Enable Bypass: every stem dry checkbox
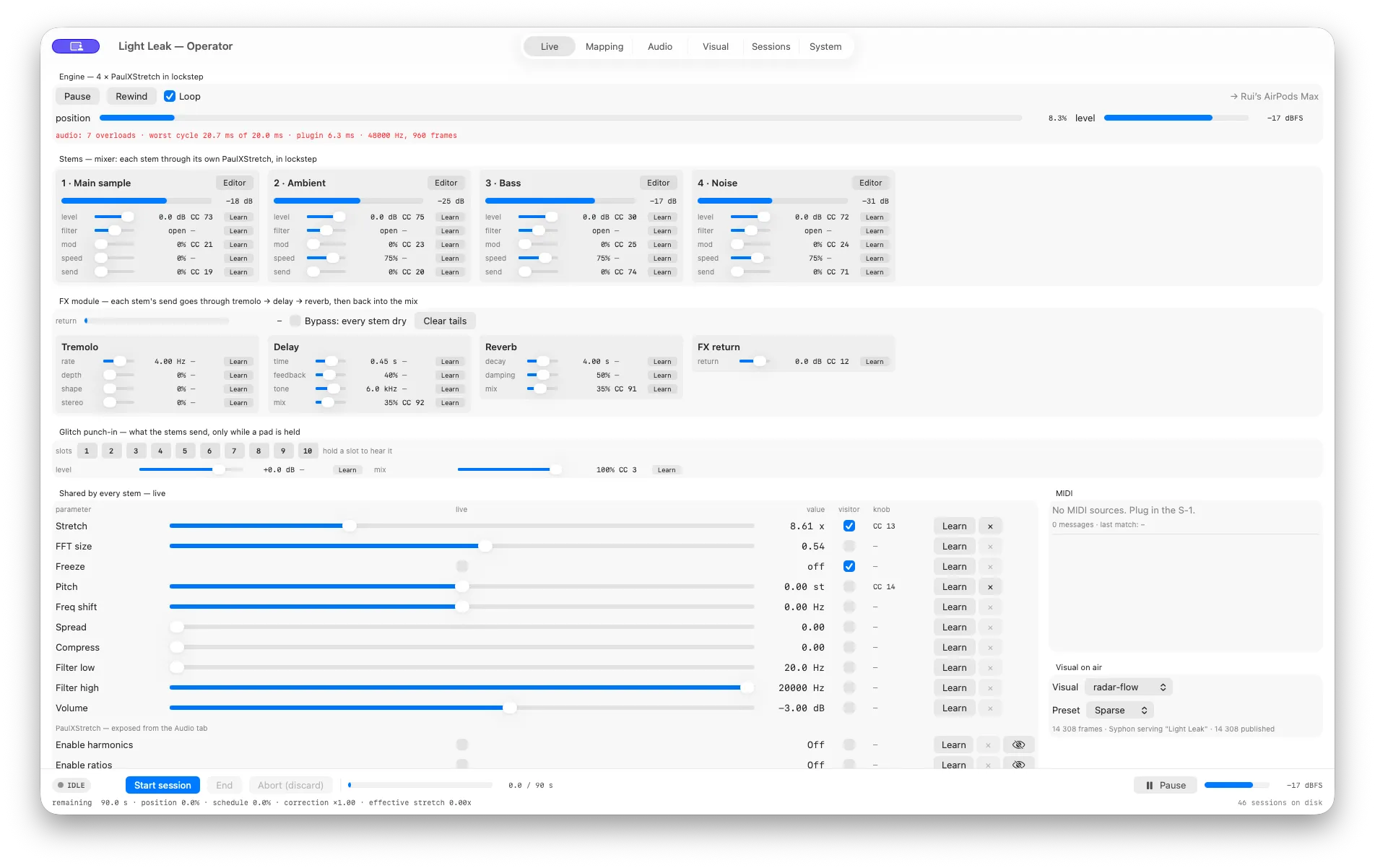This screenshot has width=1375, height=868. tap(295, 321)
